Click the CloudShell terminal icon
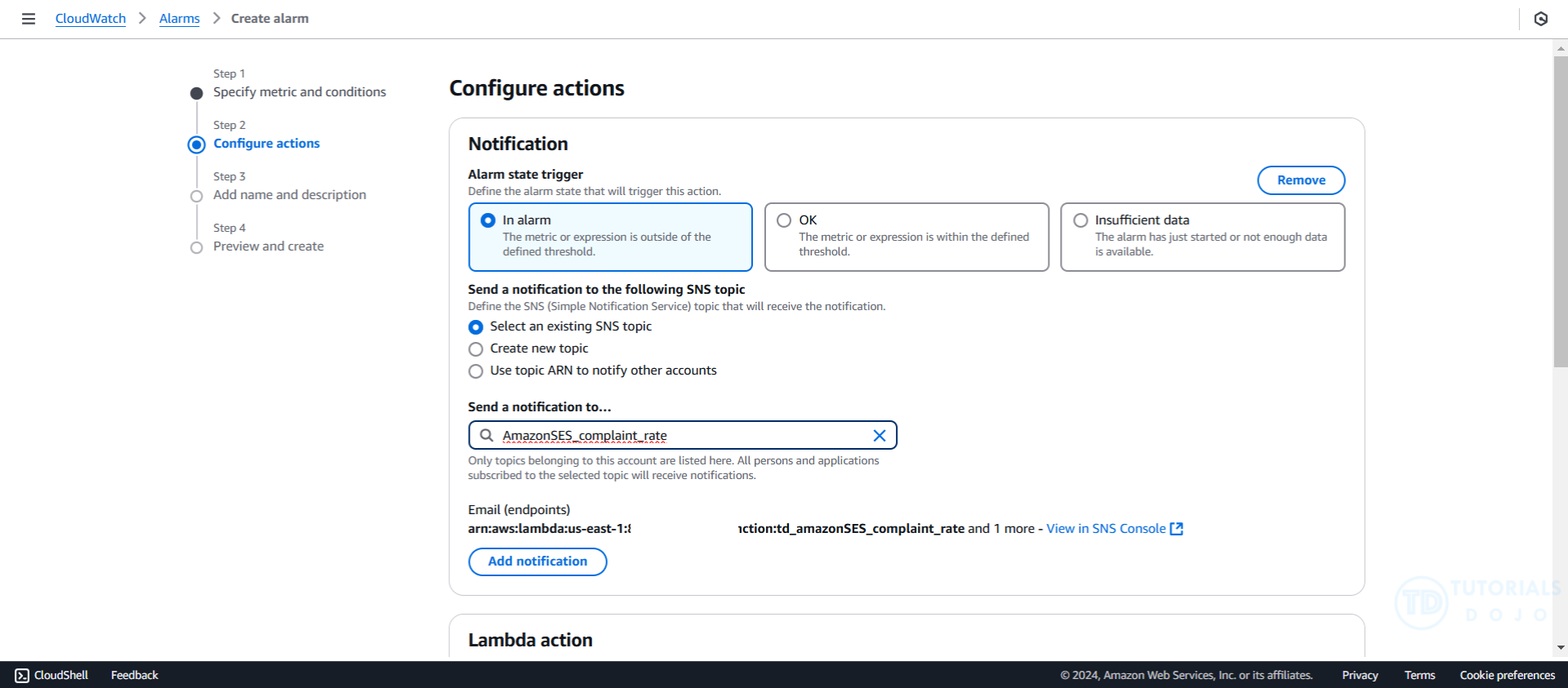Viewport: 1568px width, 688px height. [22, 675]
